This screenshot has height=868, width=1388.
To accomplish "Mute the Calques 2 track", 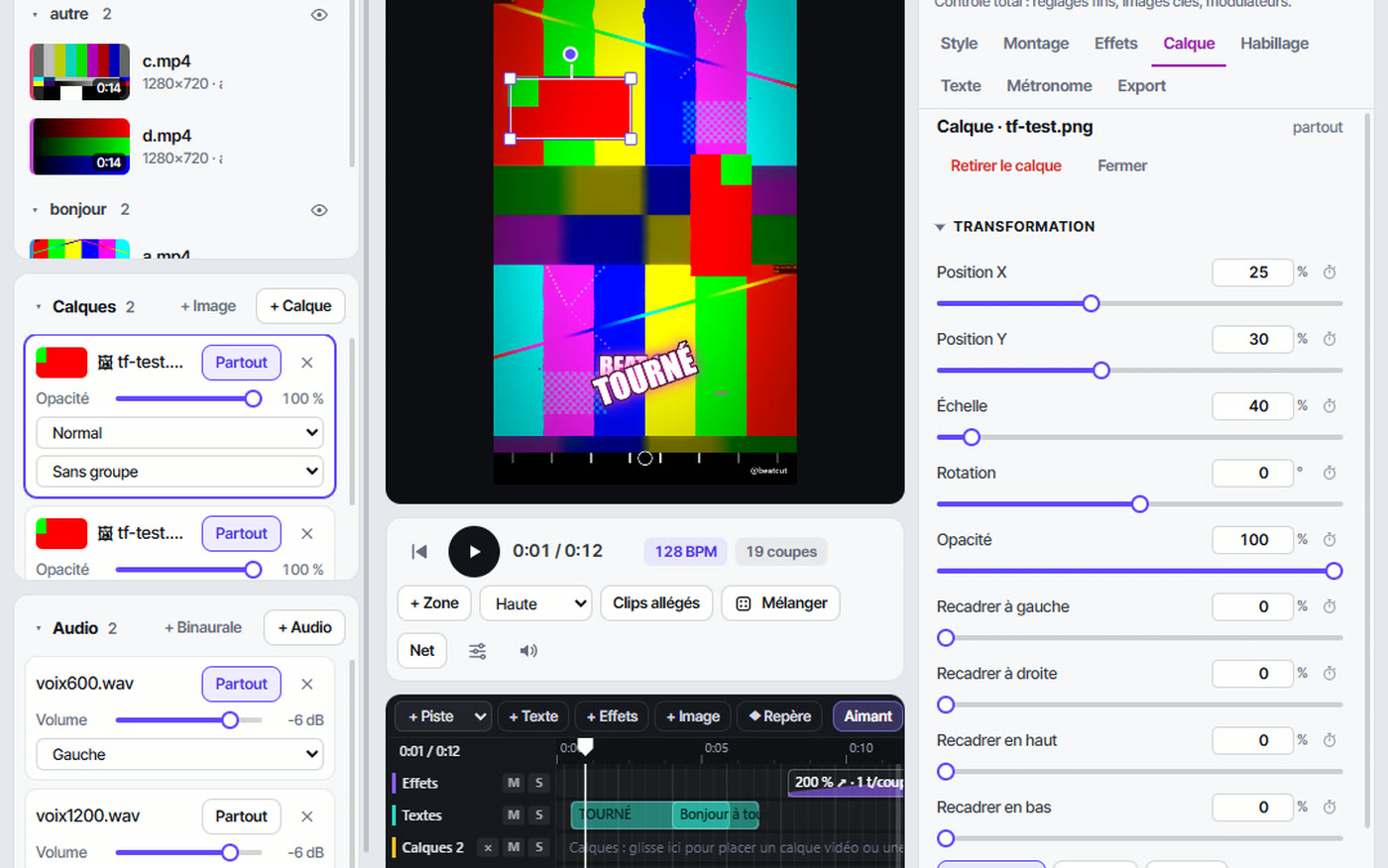I will point(514,847).
